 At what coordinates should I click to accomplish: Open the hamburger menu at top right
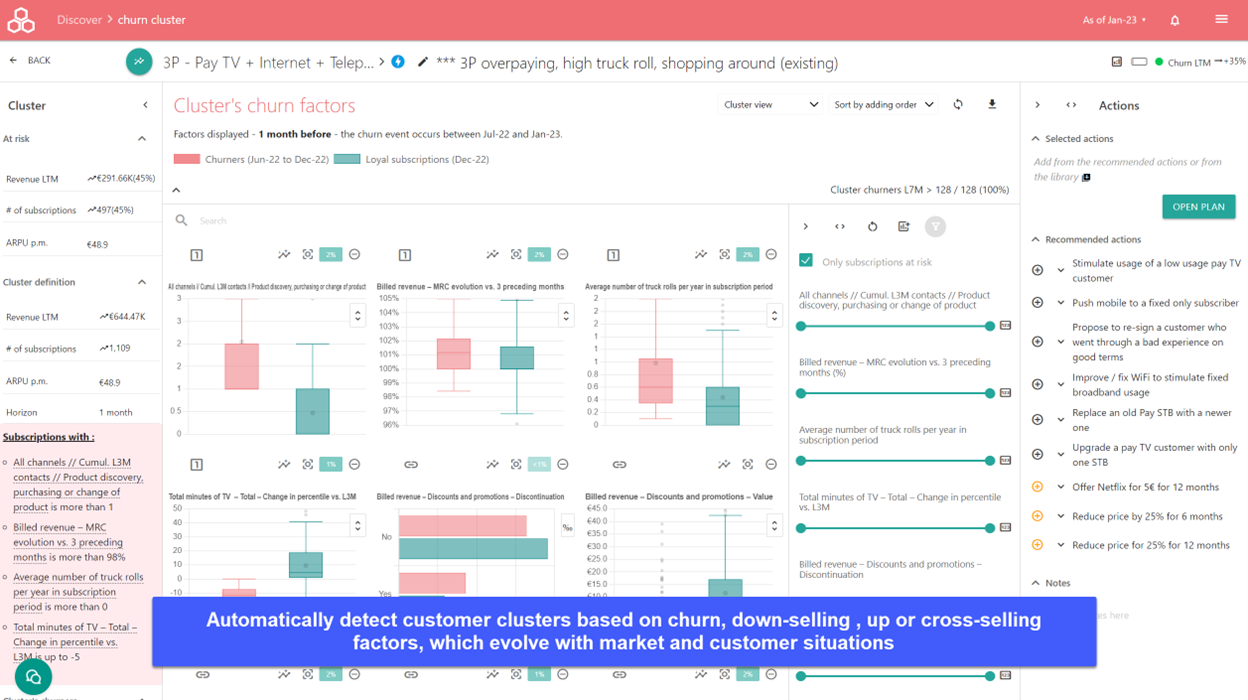(x=1220, y=19)
